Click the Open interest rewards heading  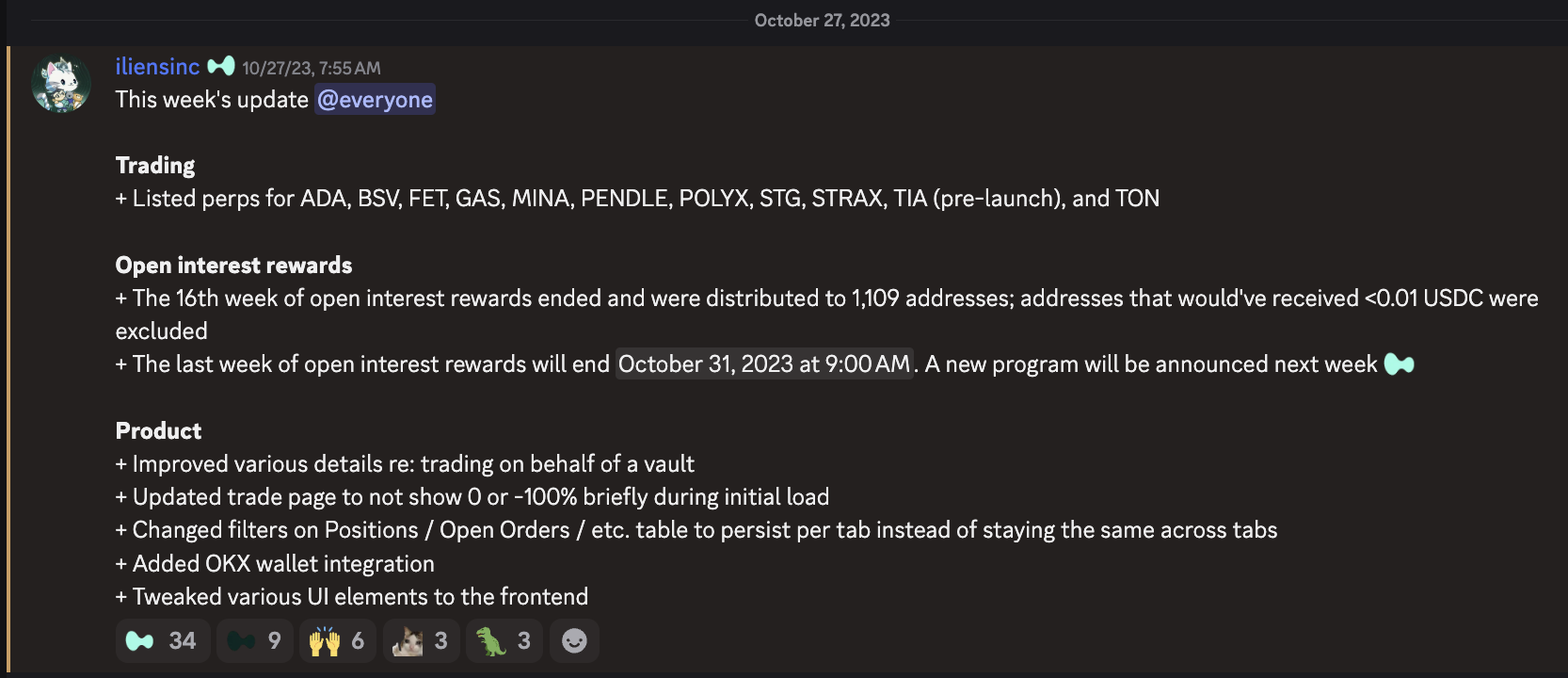(x=233, y=265)
